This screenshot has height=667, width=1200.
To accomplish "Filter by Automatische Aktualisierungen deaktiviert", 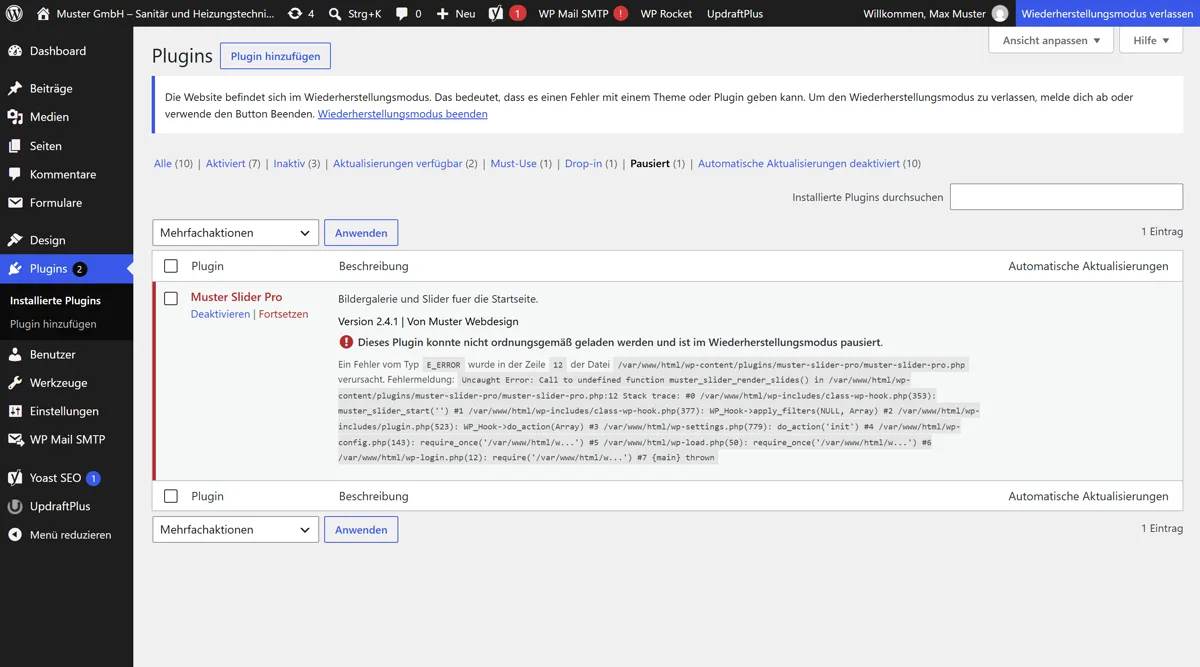I will point(799,163).
